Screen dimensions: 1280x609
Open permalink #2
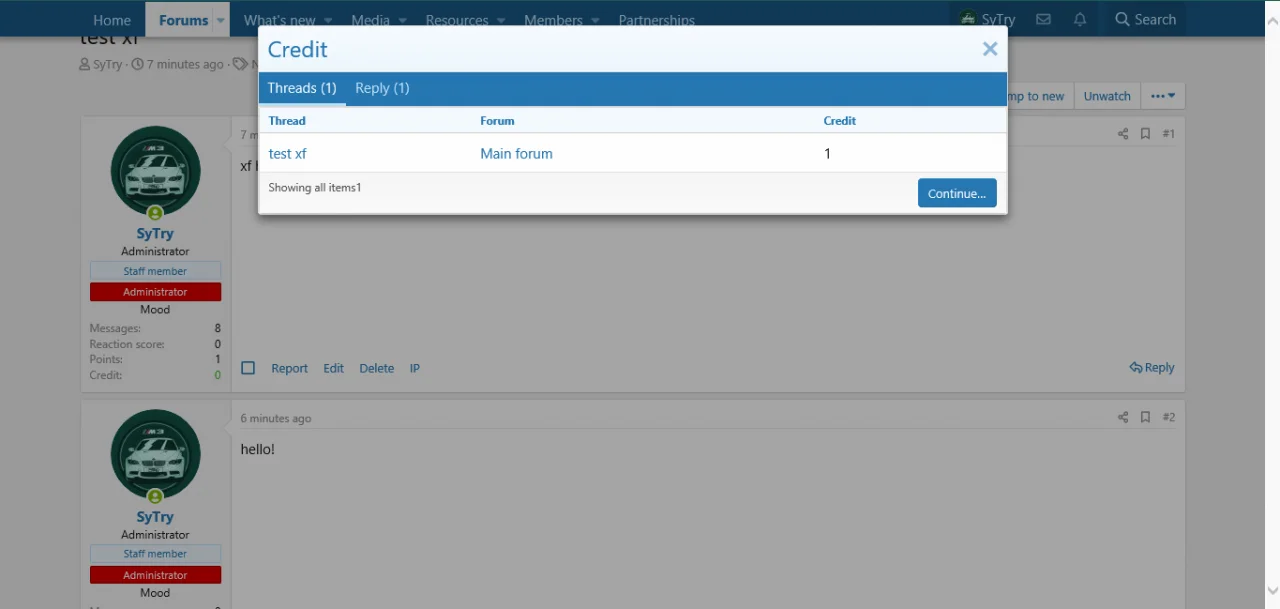[1168, 417]
